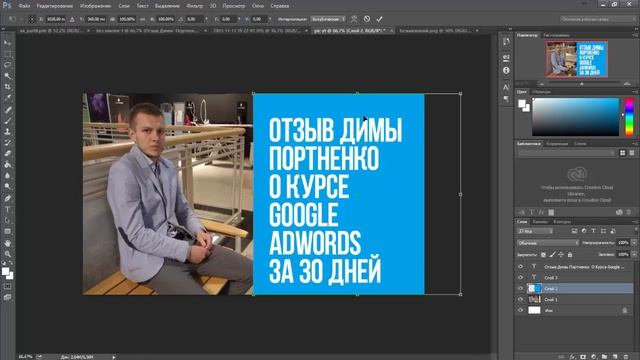Switch to the Гистограмма tab

tap(556, 36)
